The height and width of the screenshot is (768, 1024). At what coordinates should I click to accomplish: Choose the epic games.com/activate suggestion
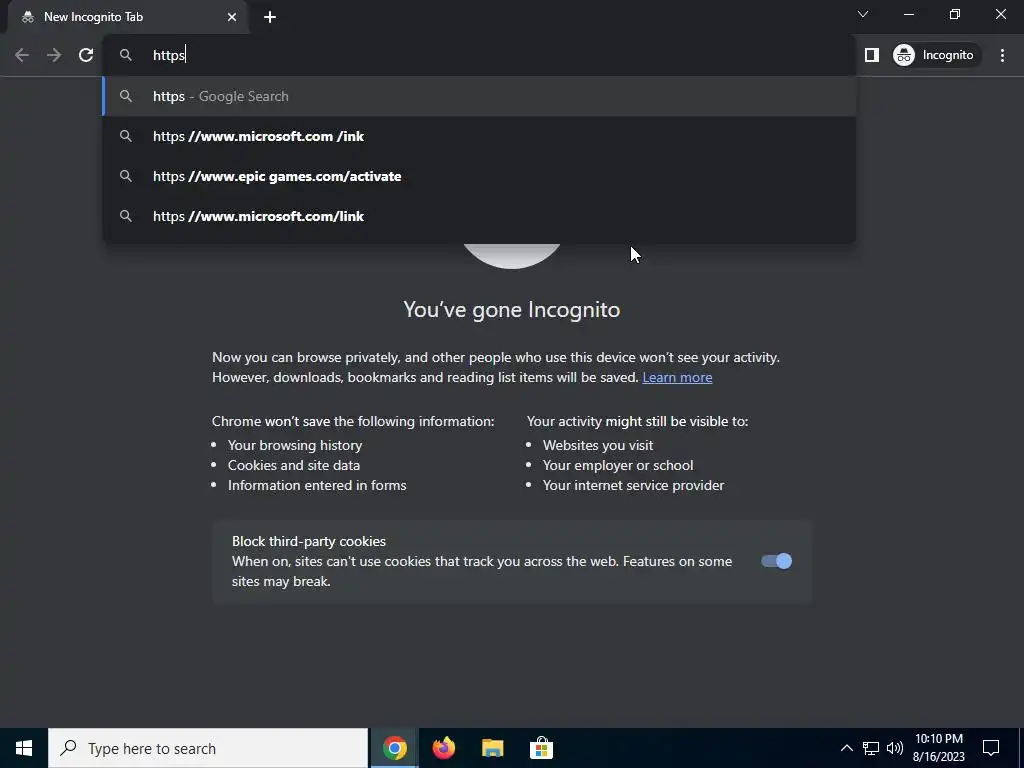[479, 176]
